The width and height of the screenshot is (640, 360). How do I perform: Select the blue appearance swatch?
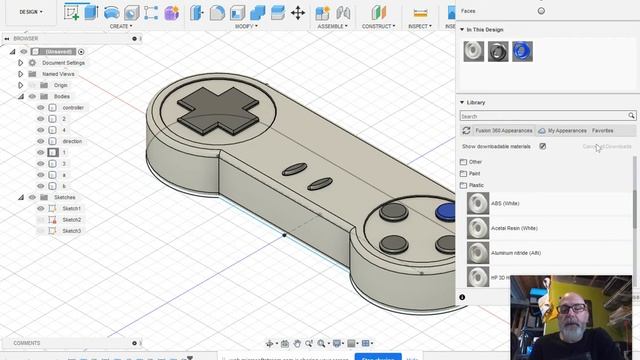[522, 51]
